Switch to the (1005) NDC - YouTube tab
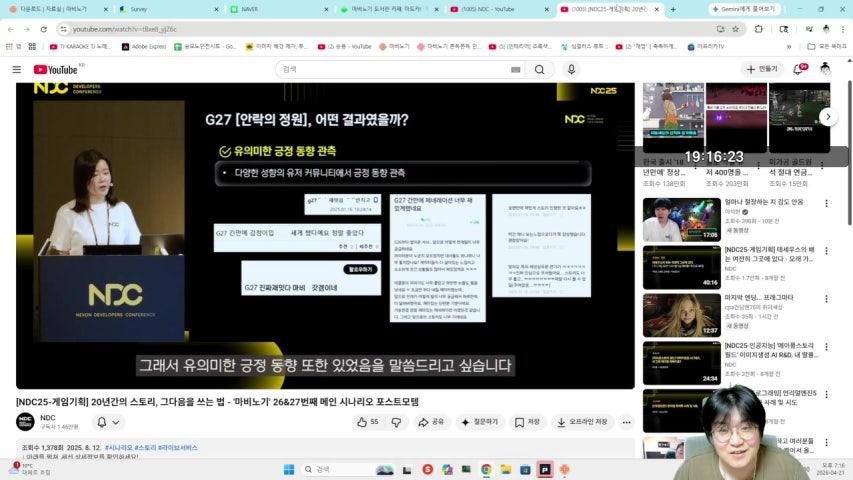The image size is (853, 480). [498, 9]
